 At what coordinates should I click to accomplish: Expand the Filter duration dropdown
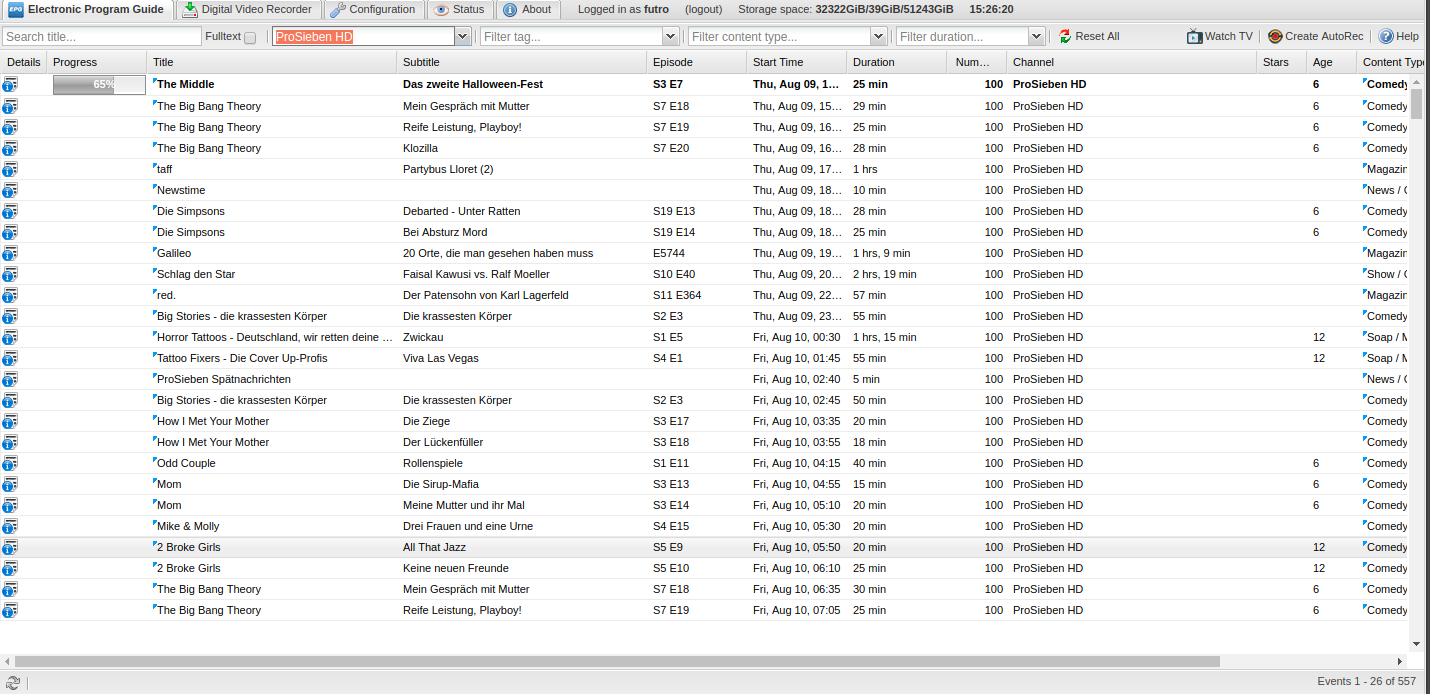1037,37
